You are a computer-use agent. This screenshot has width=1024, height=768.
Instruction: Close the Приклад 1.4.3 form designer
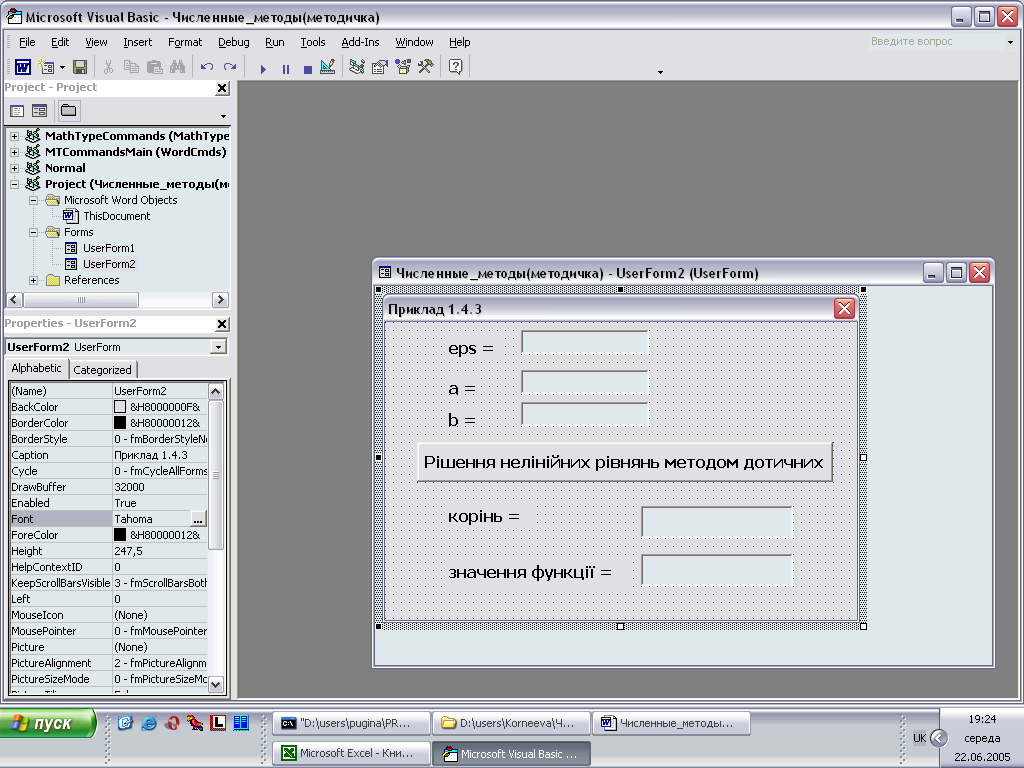(844, 308)
